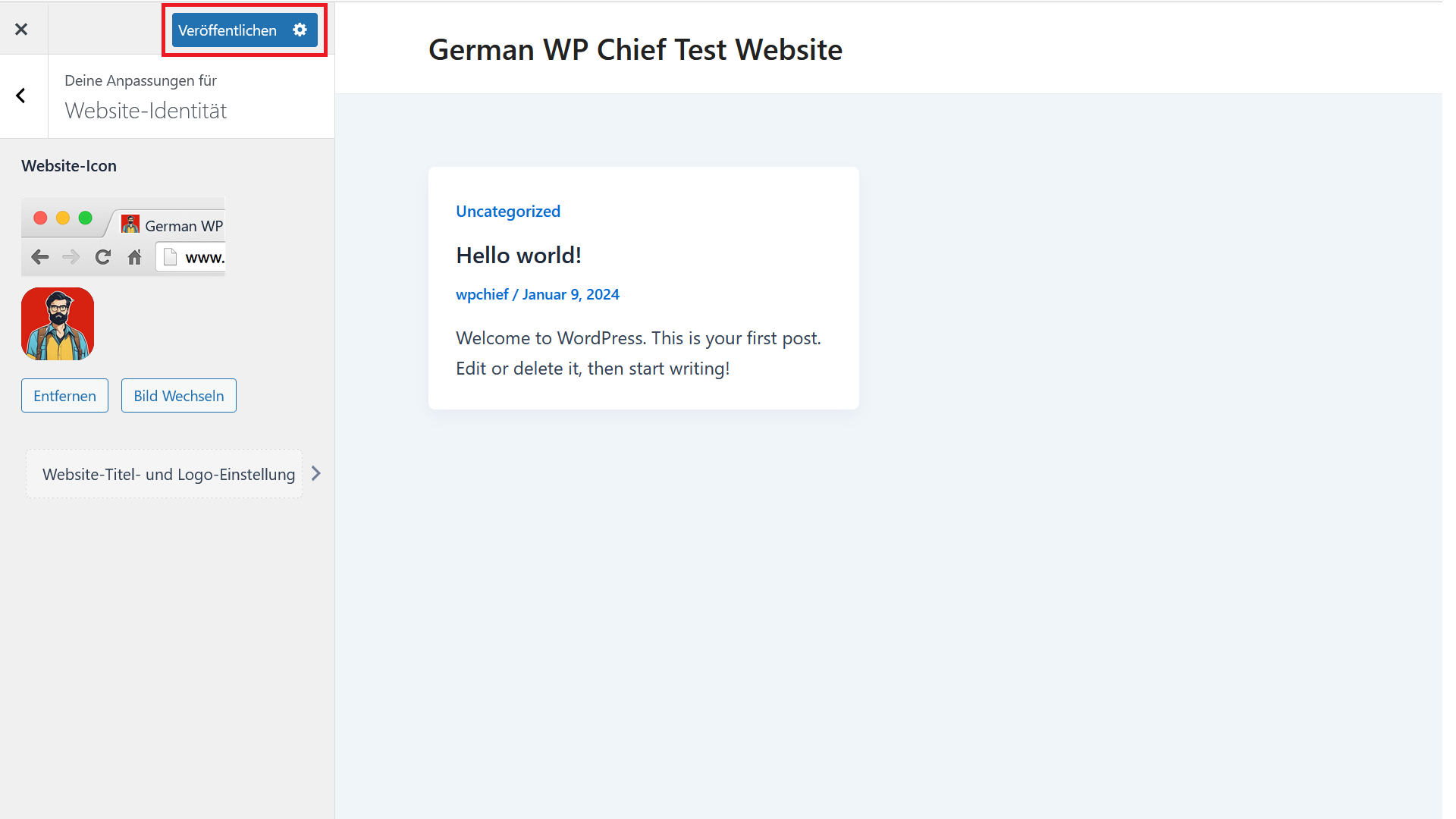Open the publish settings gear icon

(x=300, y=30)
